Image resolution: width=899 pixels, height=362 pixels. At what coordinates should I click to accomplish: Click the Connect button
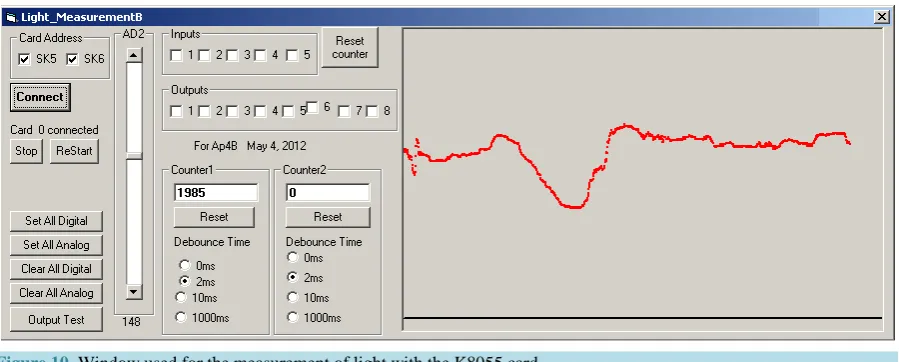click(x=40, y=97)
